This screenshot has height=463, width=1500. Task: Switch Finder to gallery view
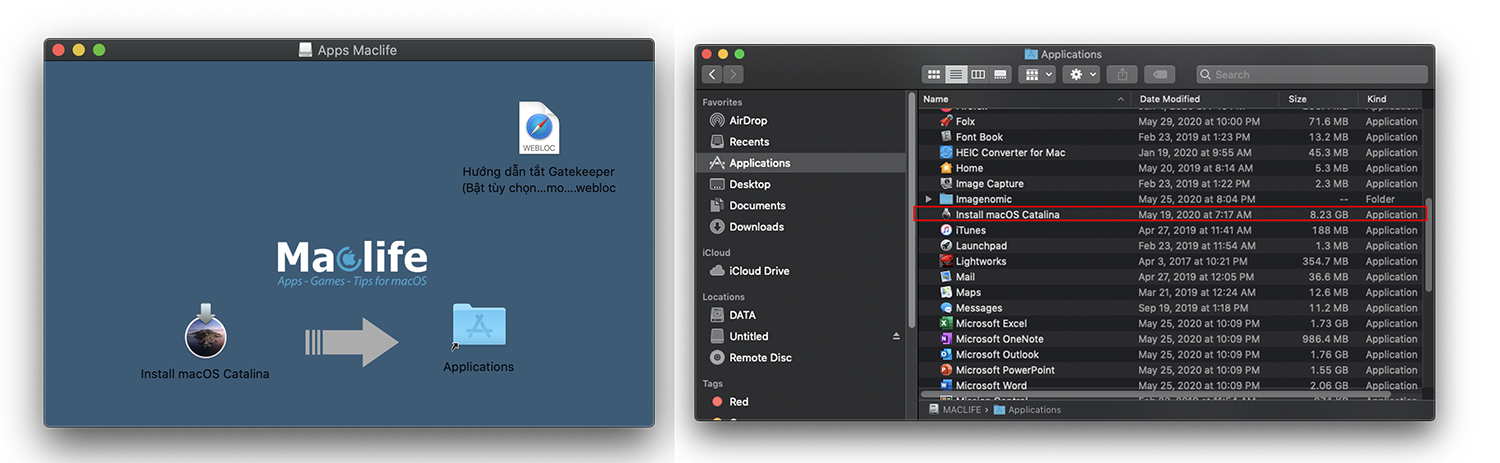click(1000, 75)
